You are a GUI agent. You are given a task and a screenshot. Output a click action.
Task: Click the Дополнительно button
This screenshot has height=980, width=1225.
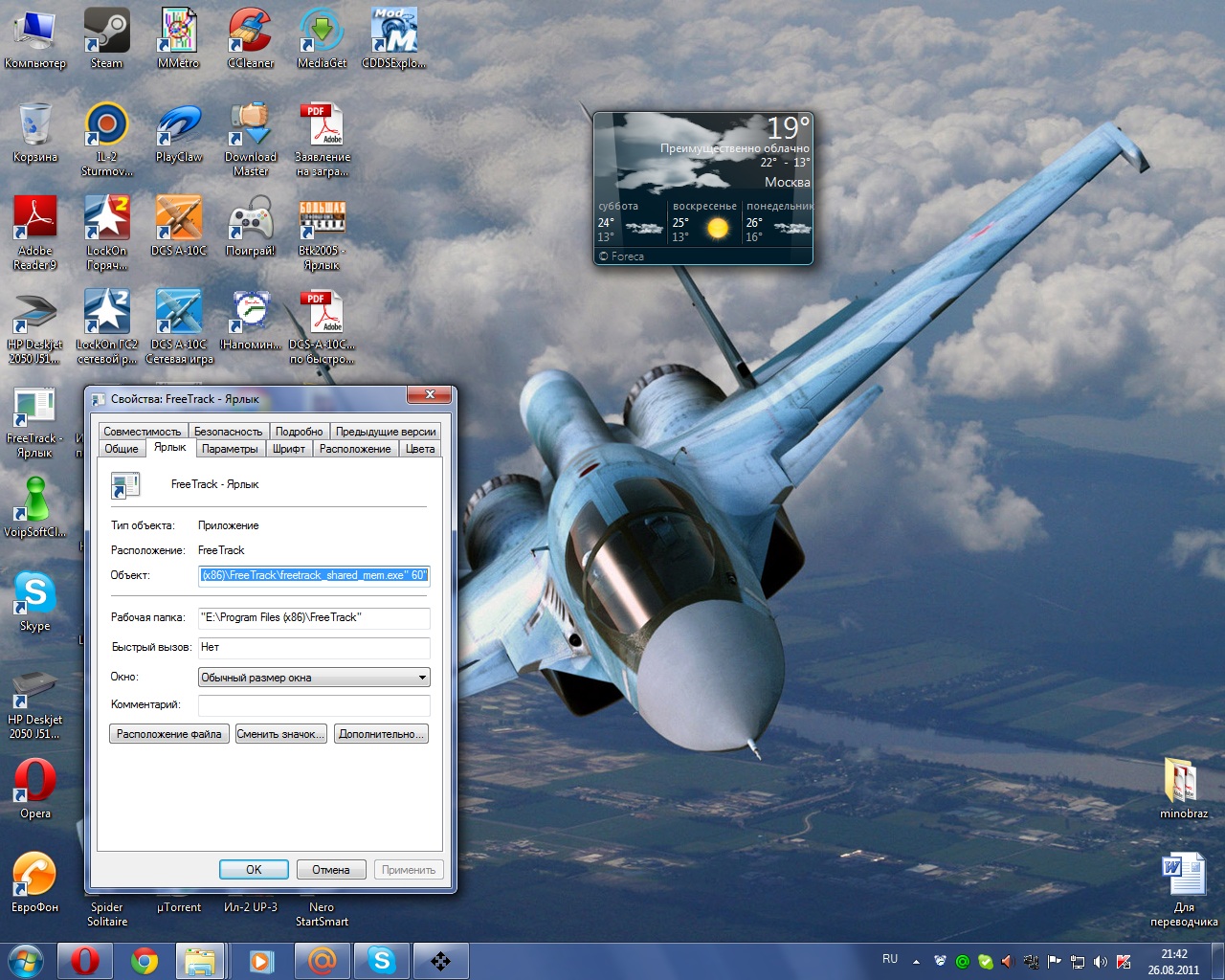tap(381, 734)
